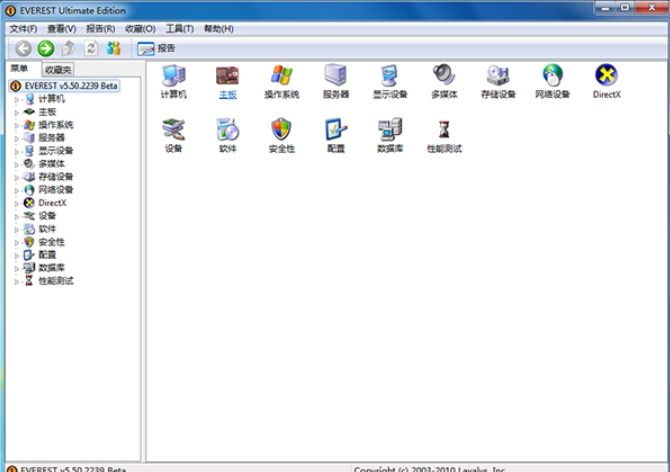The height and width of the screenshot is (472, 670).
Task: Select 设备 in the tree
Action: (x=47, y=216)
